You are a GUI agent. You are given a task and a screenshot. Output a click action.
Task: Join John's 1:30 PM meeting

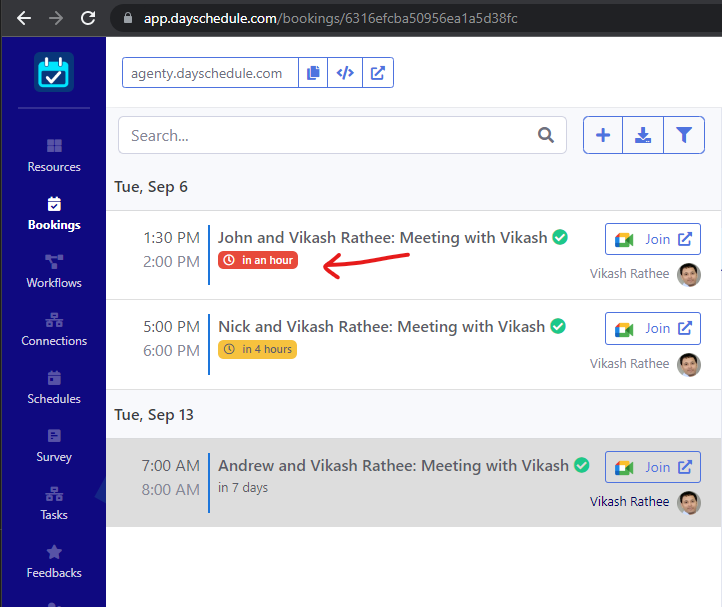(653, 239)
